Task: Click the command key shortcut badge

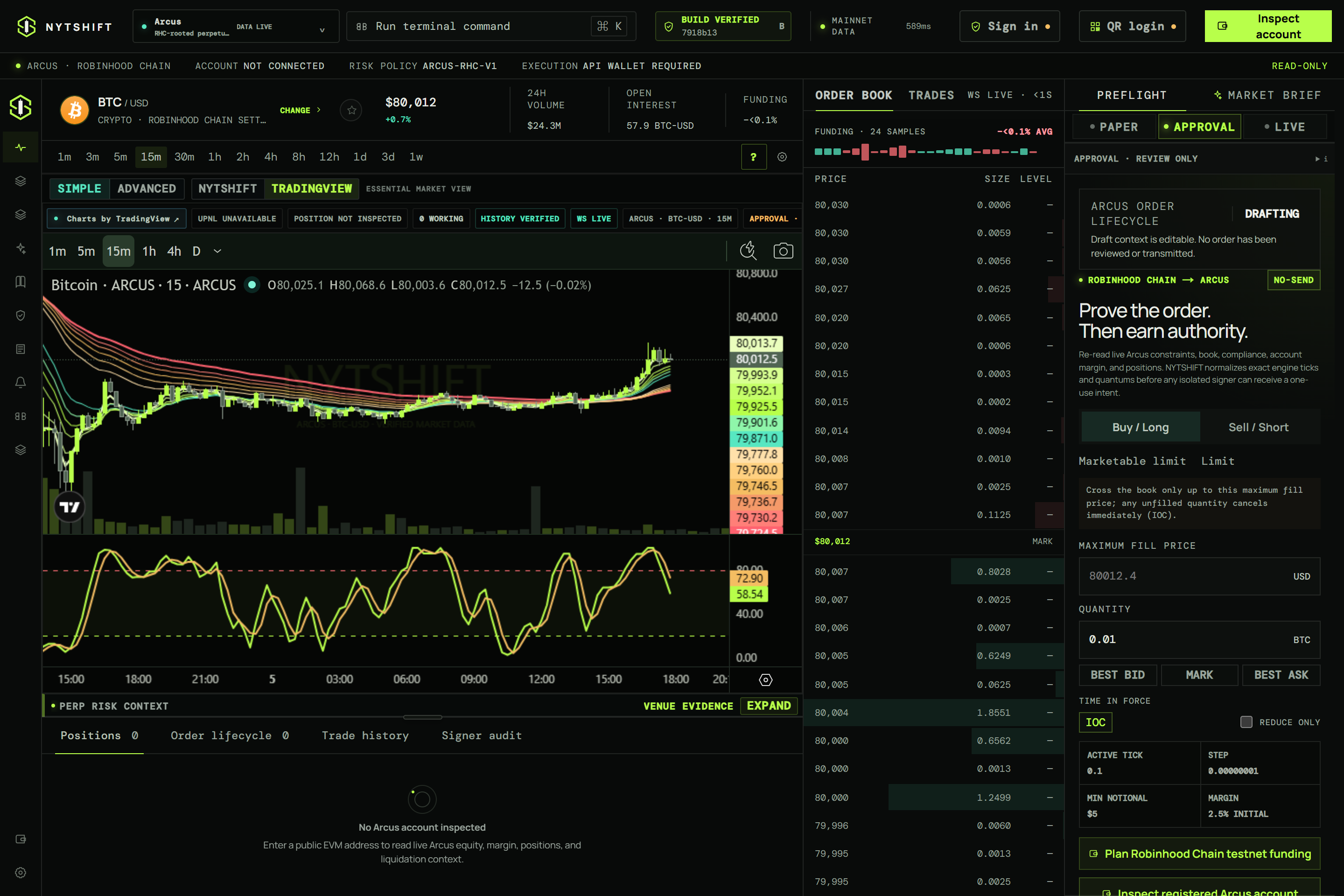Action: click(609, 26)
